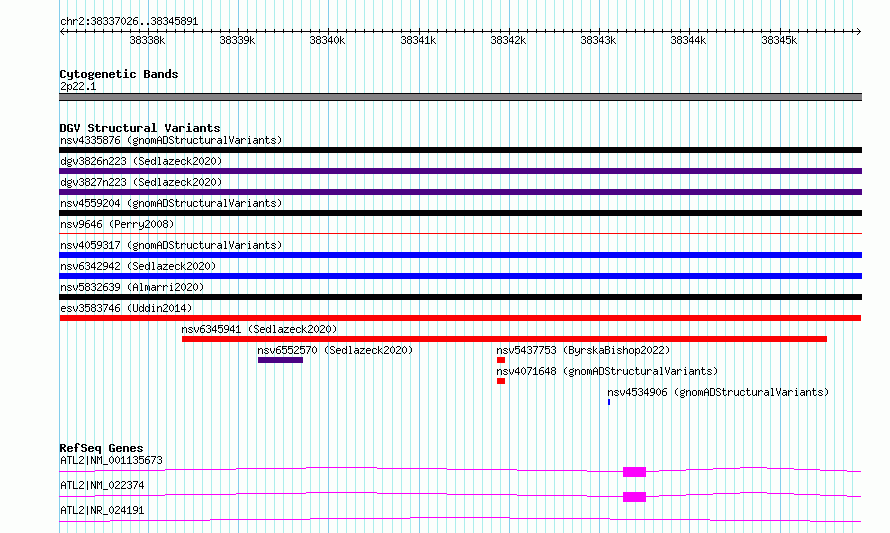This screenshot has width=890, height=533.
Task: Click the 38338k ruler tick label
Action: [147, 40]
